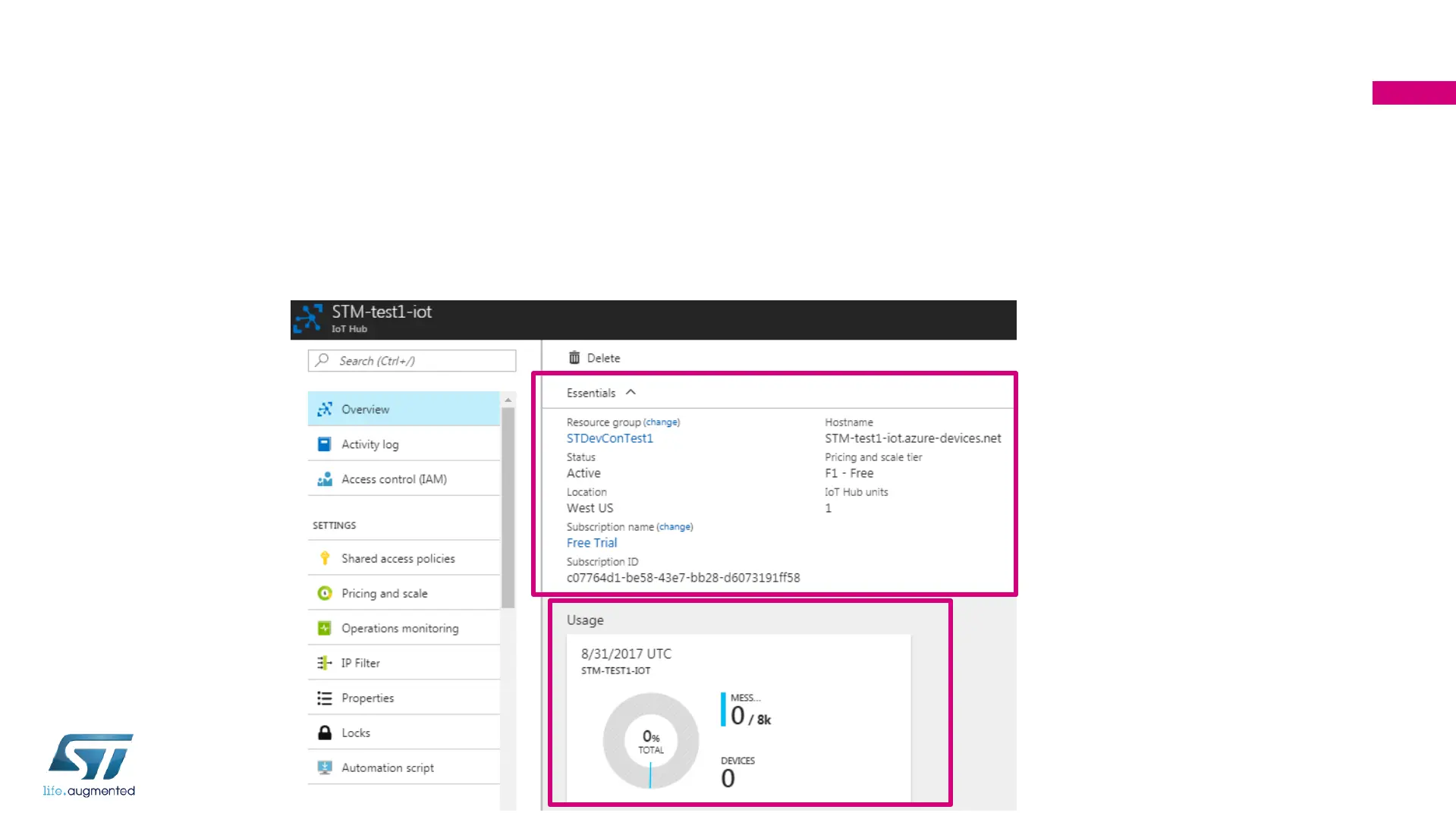1456x819 pixels.
Task: Open Shared access policies settings
Action: [404, 558]
